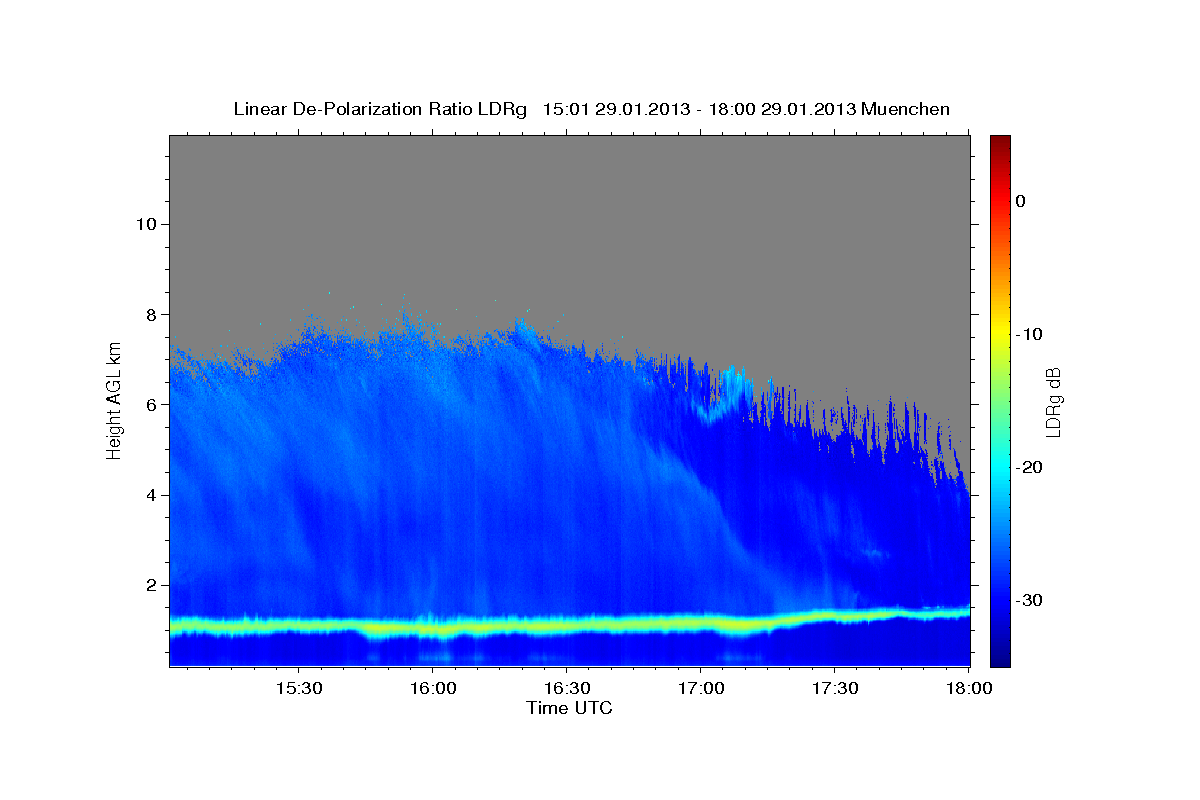Click the colorbar value -30
The width and height of the screenshot is (1200, 800).
pyautogui.click(x=1031, y=600)
